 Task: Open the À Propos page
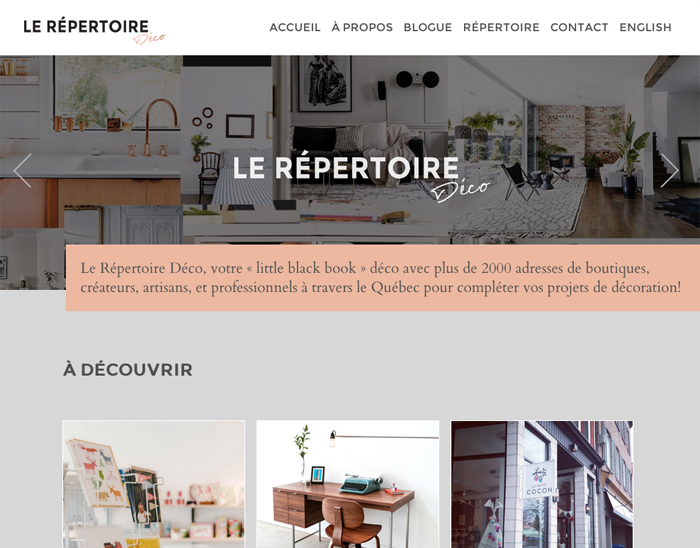[362, 27]
